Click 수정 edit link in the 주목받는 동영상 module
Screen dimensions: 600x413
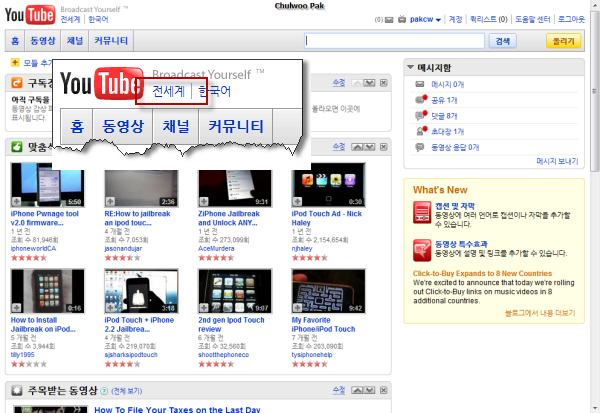pyautogui.click(x=339, y=390)
